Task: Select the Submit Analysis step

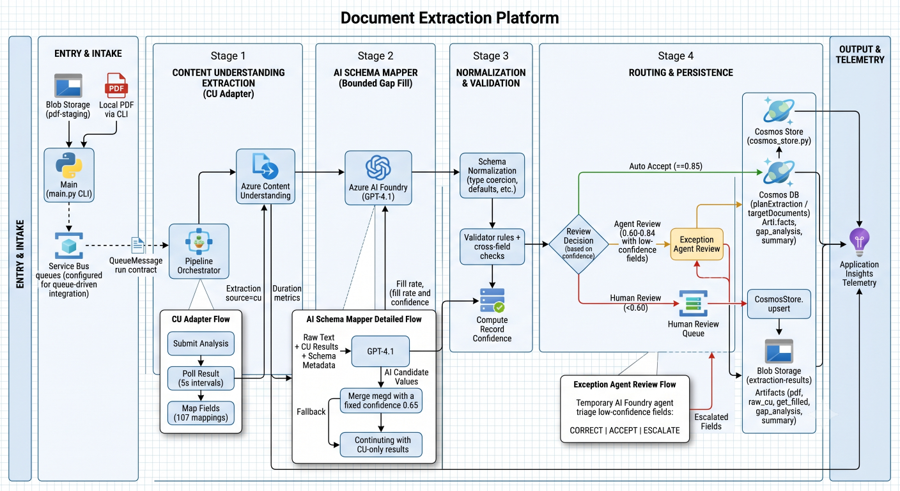Action: point(201,343)
